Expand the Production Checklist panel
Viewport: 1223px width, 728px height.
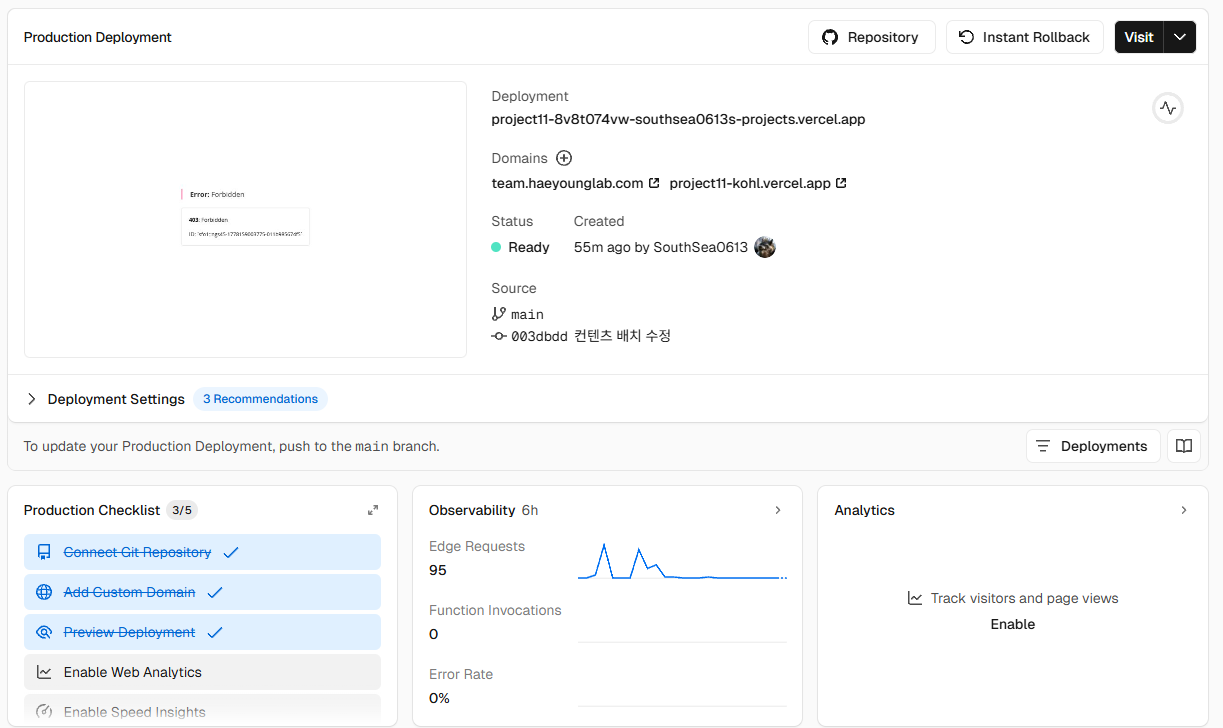point(373,510)
